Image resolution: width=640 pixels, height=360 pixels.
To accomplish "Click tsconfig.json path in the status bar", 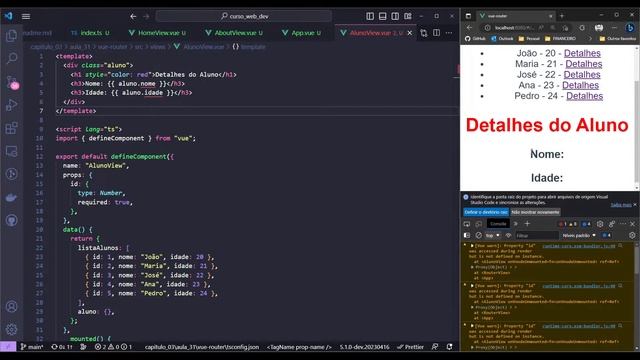I will click(202, 347).
